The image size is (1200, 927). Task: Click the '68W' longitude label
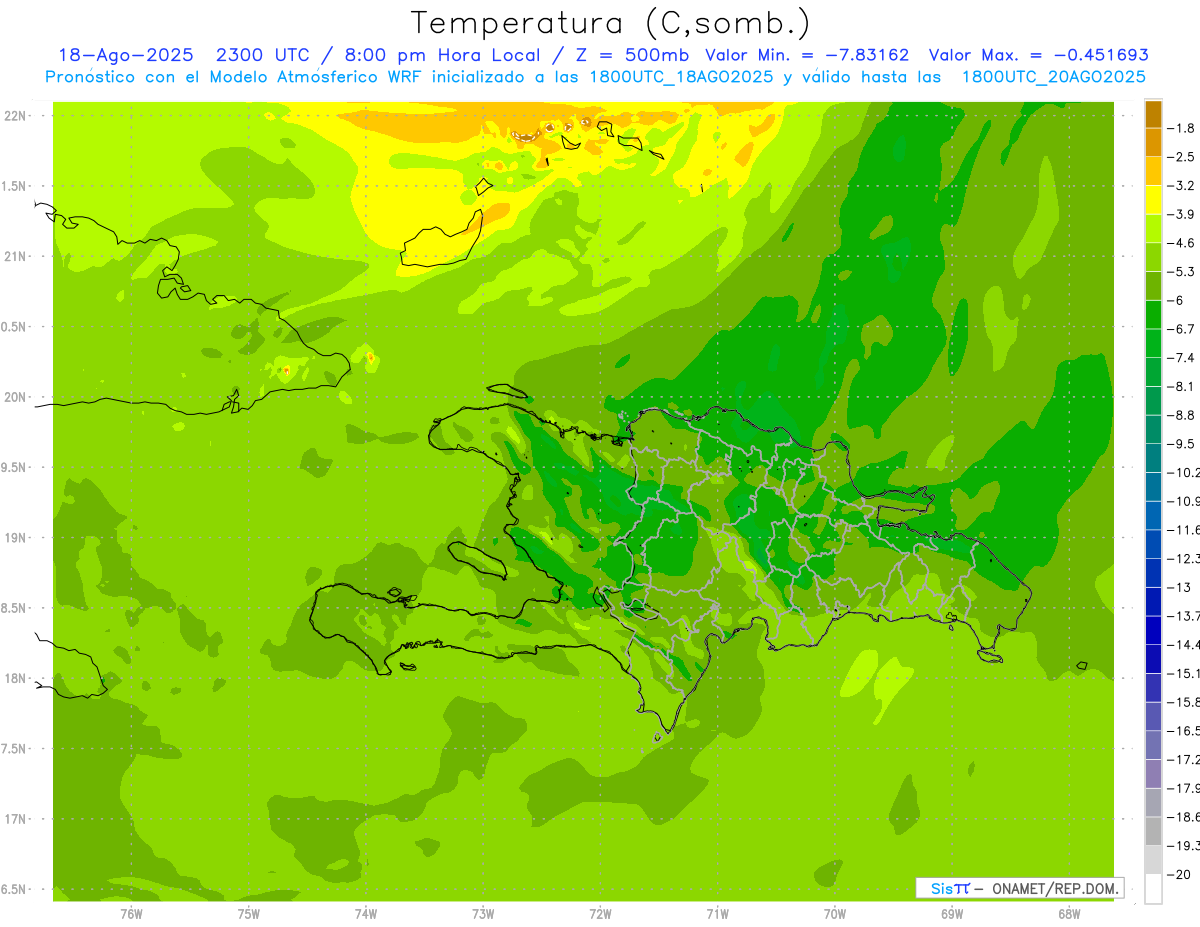(x=1068, y=914)
